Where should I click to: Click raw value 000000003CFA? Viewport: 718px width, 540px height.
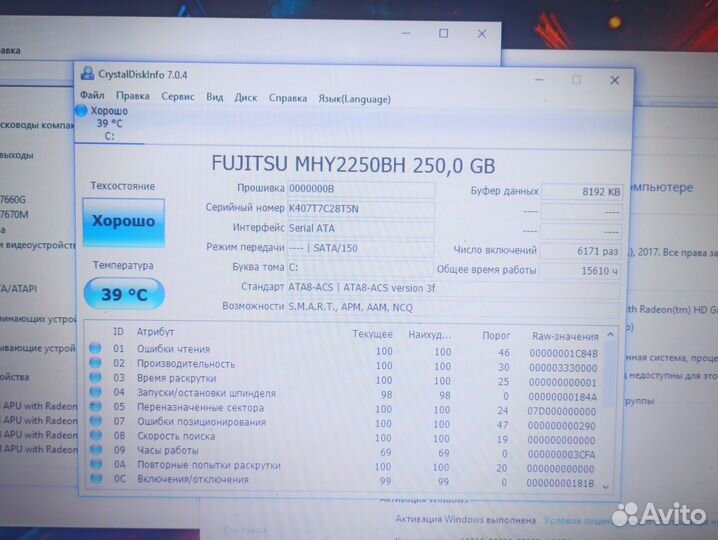click(561, 454)
